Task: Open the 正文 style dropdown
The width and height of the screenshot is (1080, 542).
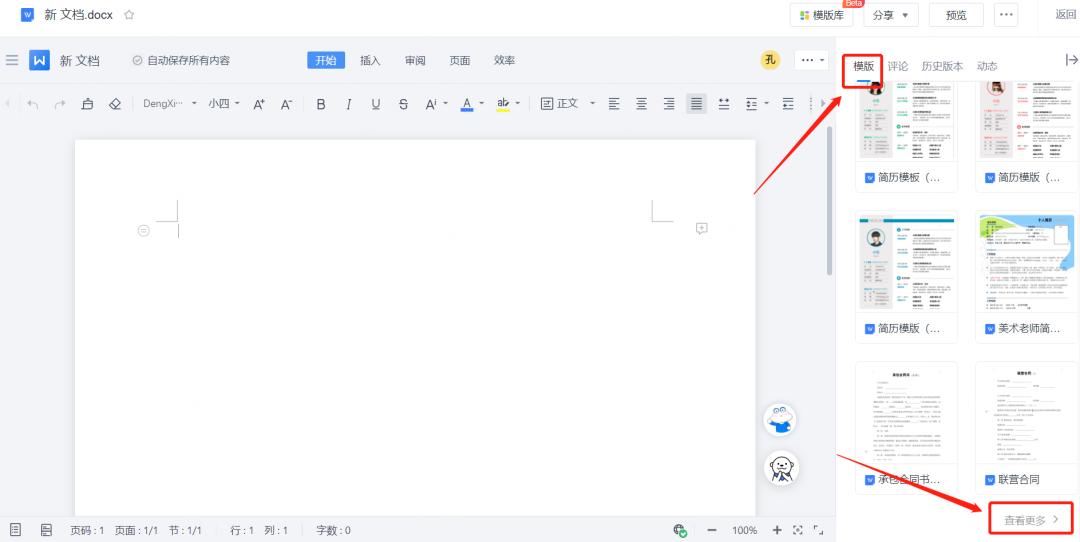Action: pyautogui.click(x=568, y=103)
